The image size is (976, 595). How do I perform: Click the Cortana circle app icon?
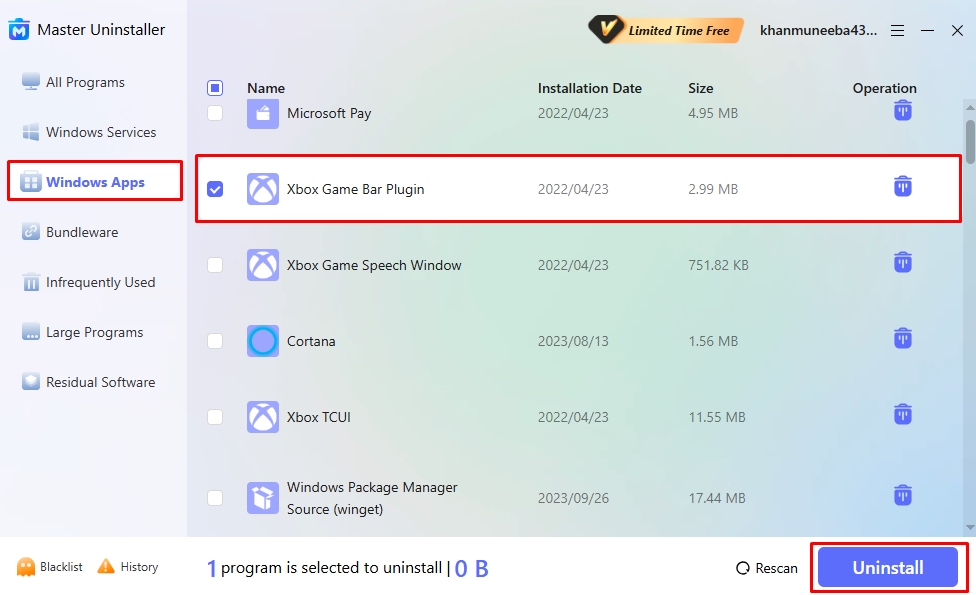pyautogui.click(x=263, y=341)
